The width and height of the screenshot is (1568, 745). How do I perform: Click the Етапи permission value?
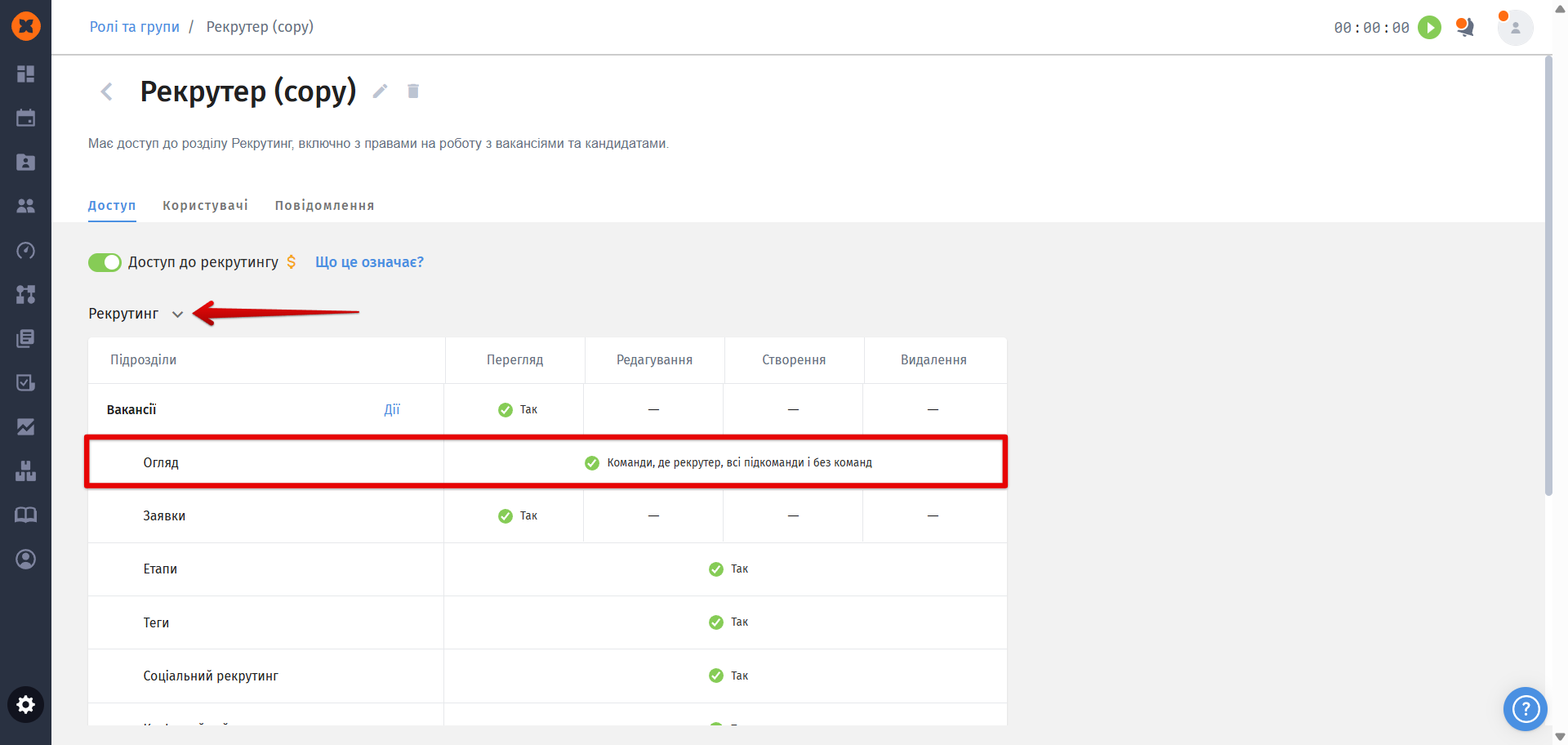728,569
